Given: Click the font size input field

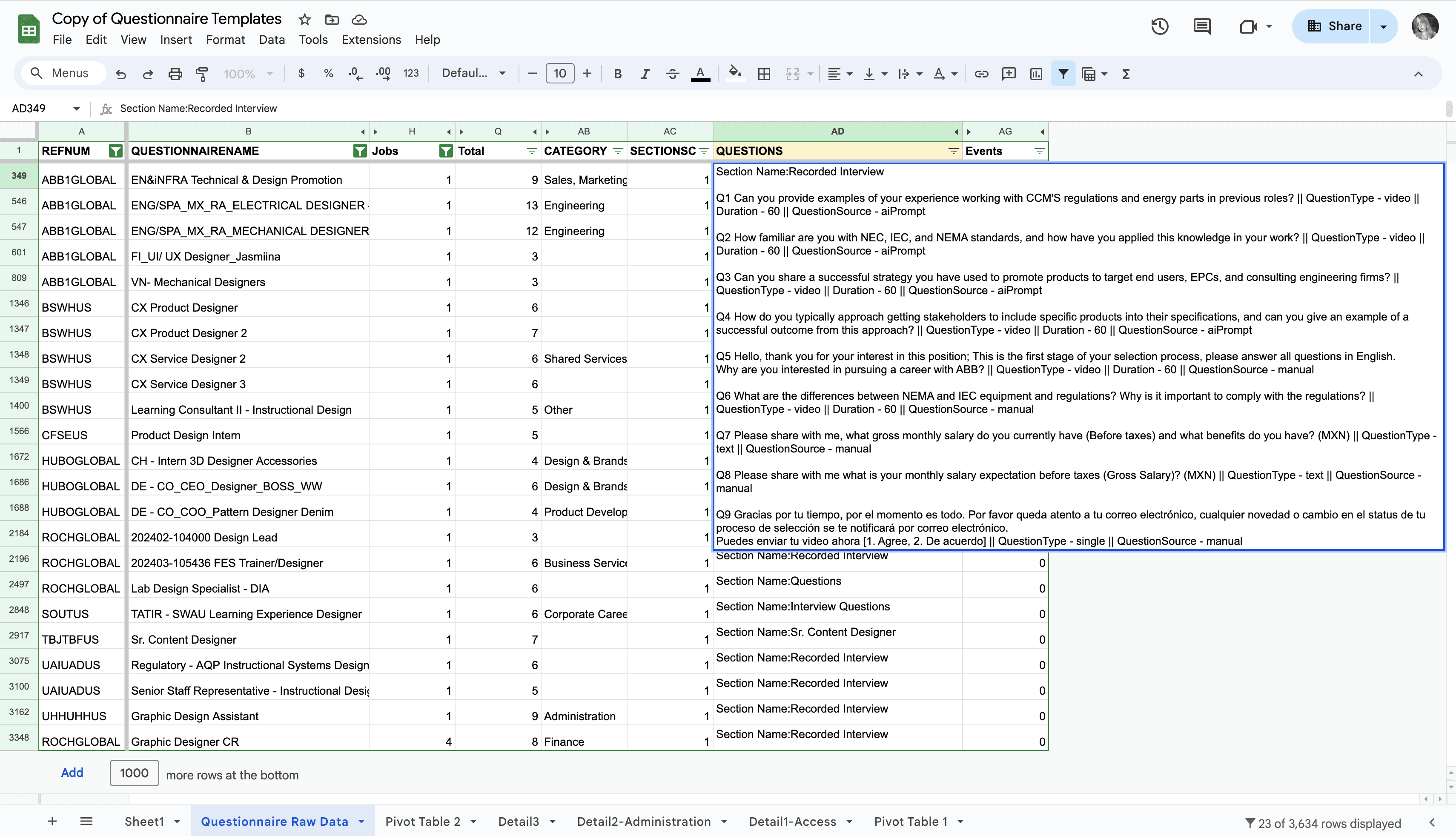Looking at the screenshot, I should coord(559,74).
